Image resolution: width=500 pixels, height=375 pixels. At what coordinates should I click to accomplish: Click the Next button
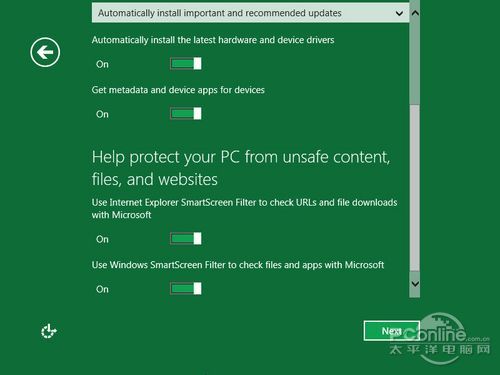point(392,331)
